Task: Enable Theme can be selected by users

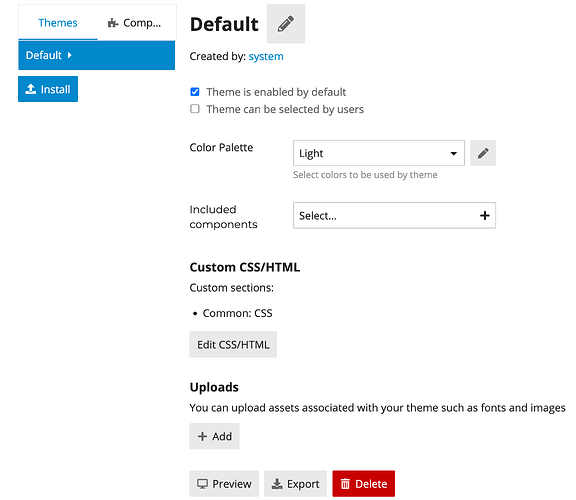Action: 195,109
